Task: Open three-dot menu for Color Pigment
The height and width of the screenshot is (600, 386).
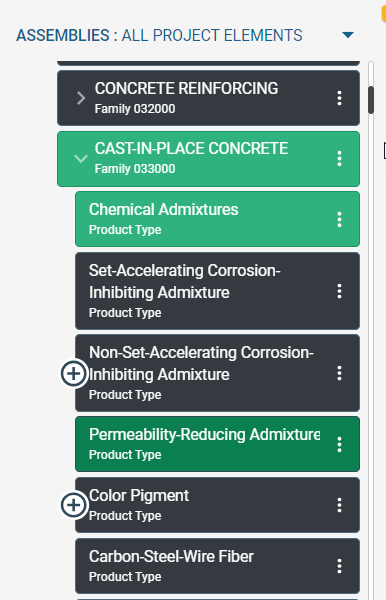Action: (339, 505)
